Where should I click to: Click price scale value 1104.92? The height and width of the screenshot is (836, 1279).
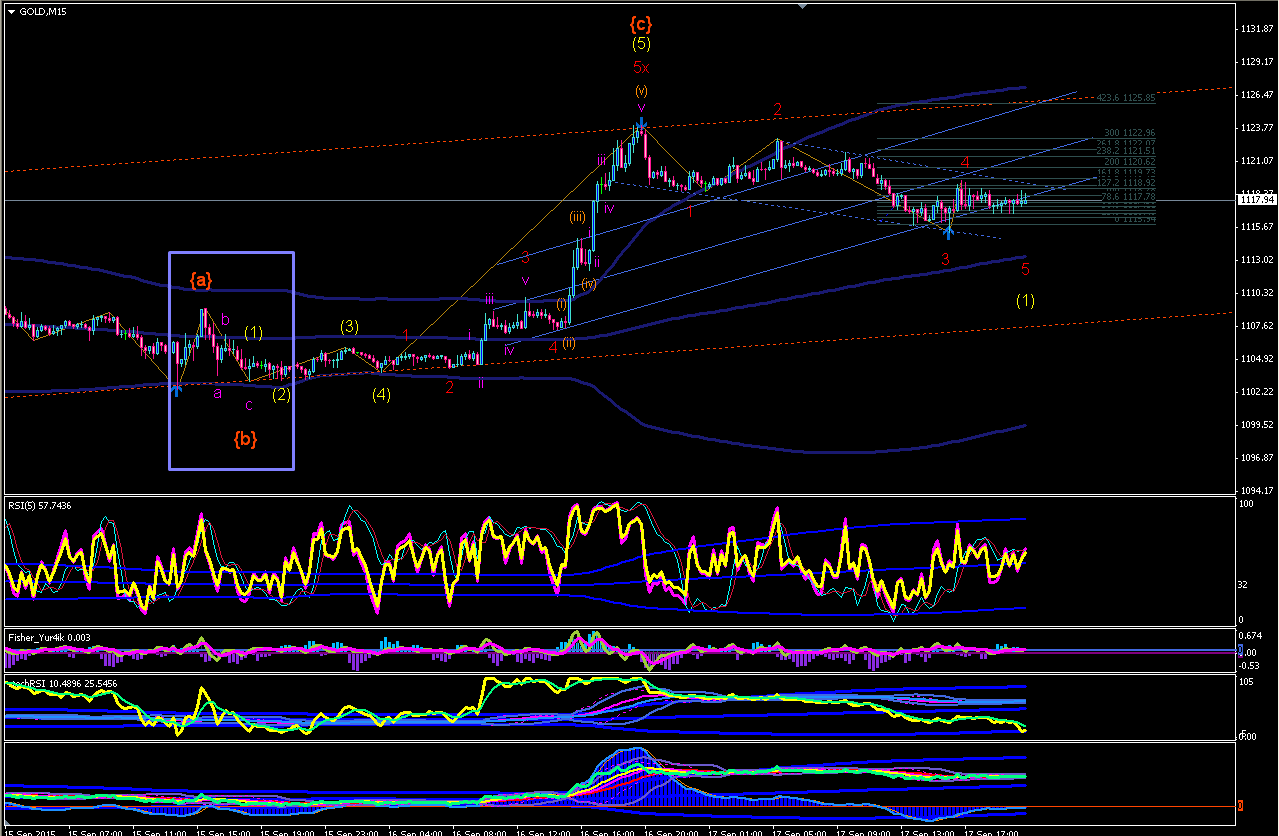pos(1257,359)
